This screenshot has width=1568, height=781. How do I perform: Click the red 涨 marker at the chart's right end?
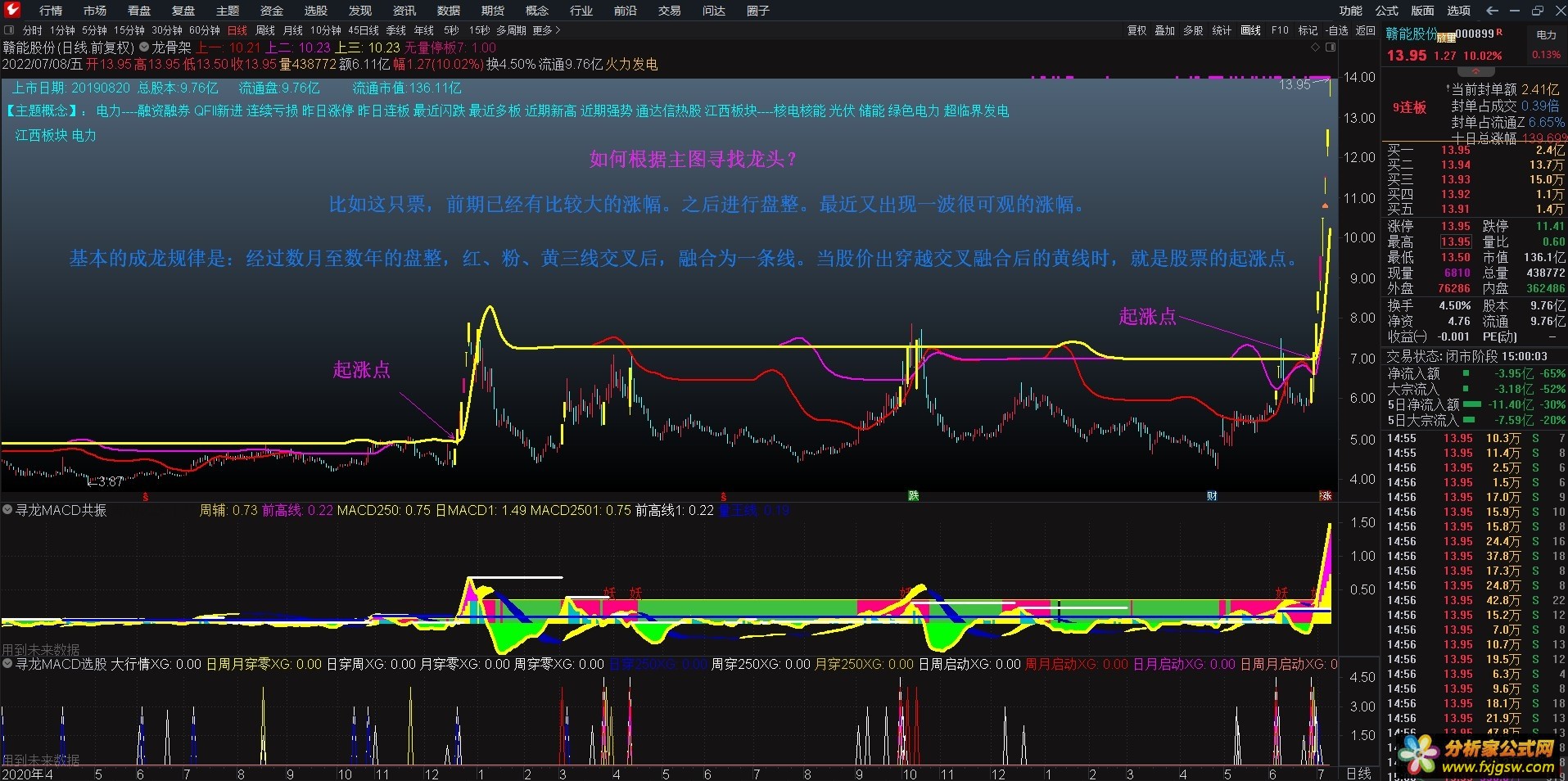[x=1326, y=496]
